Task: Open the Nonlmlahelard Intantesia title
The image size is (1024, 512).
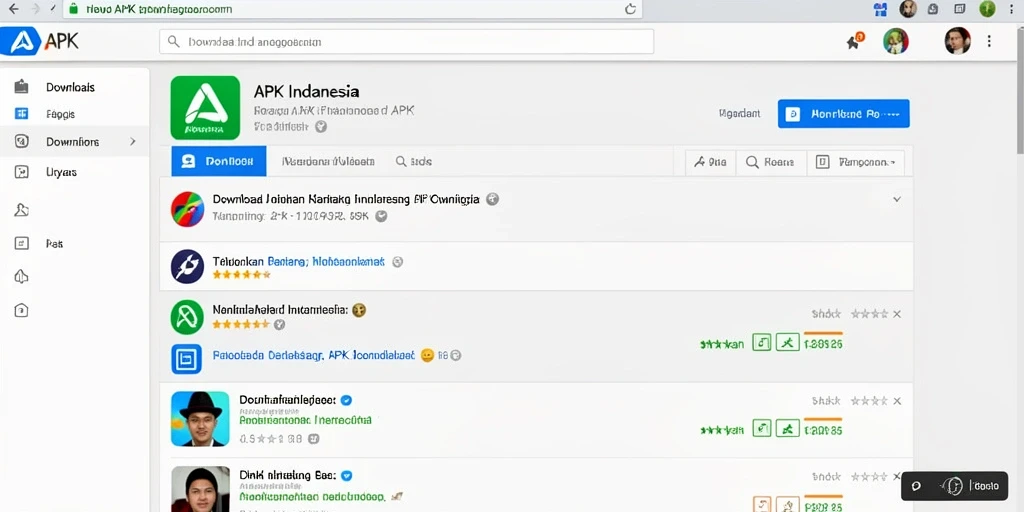Action: pos(280,310)
